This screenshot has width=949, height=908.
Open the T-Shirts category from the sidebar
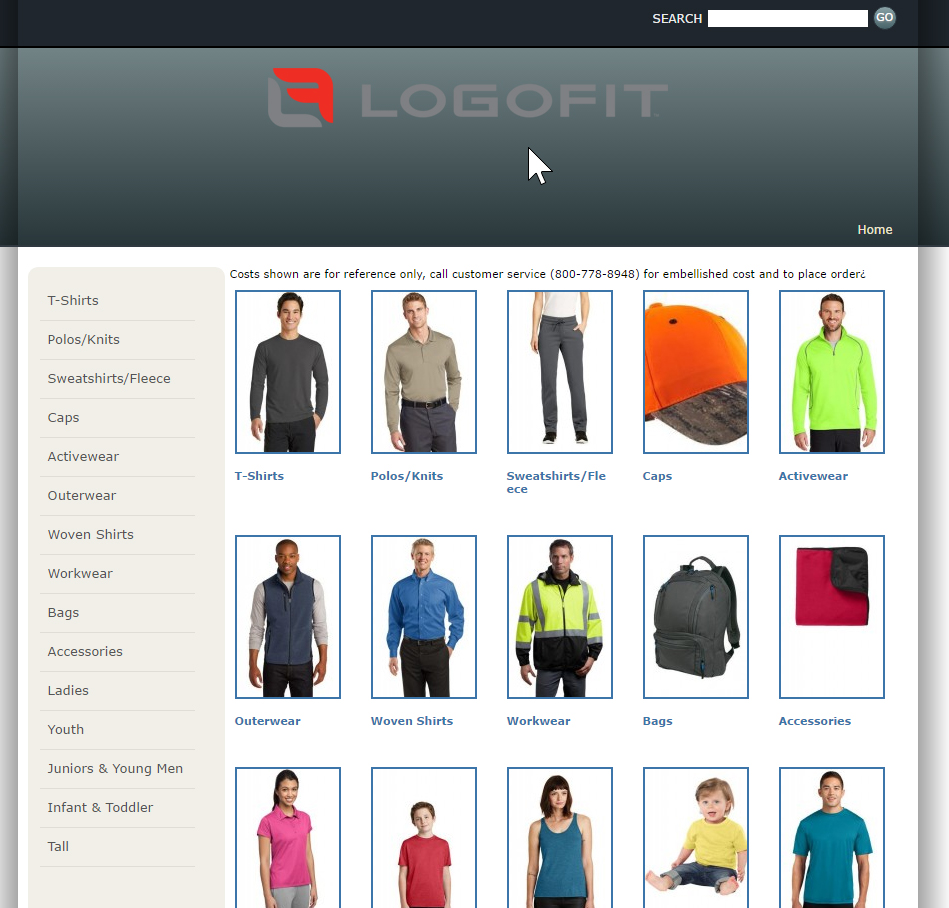coord(72,300)
